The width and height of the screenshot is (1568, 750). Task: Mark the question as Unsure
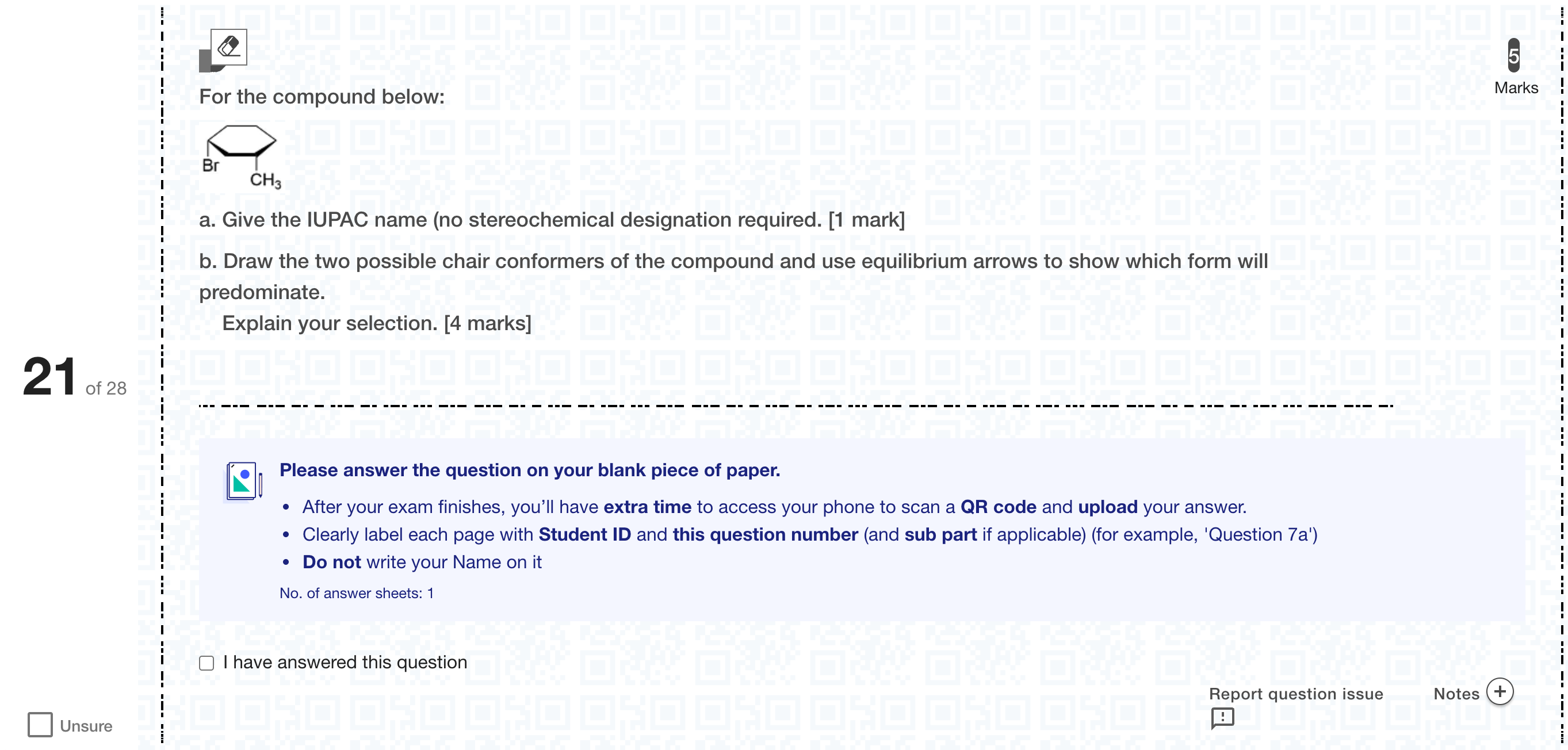(x=40, y=725)
